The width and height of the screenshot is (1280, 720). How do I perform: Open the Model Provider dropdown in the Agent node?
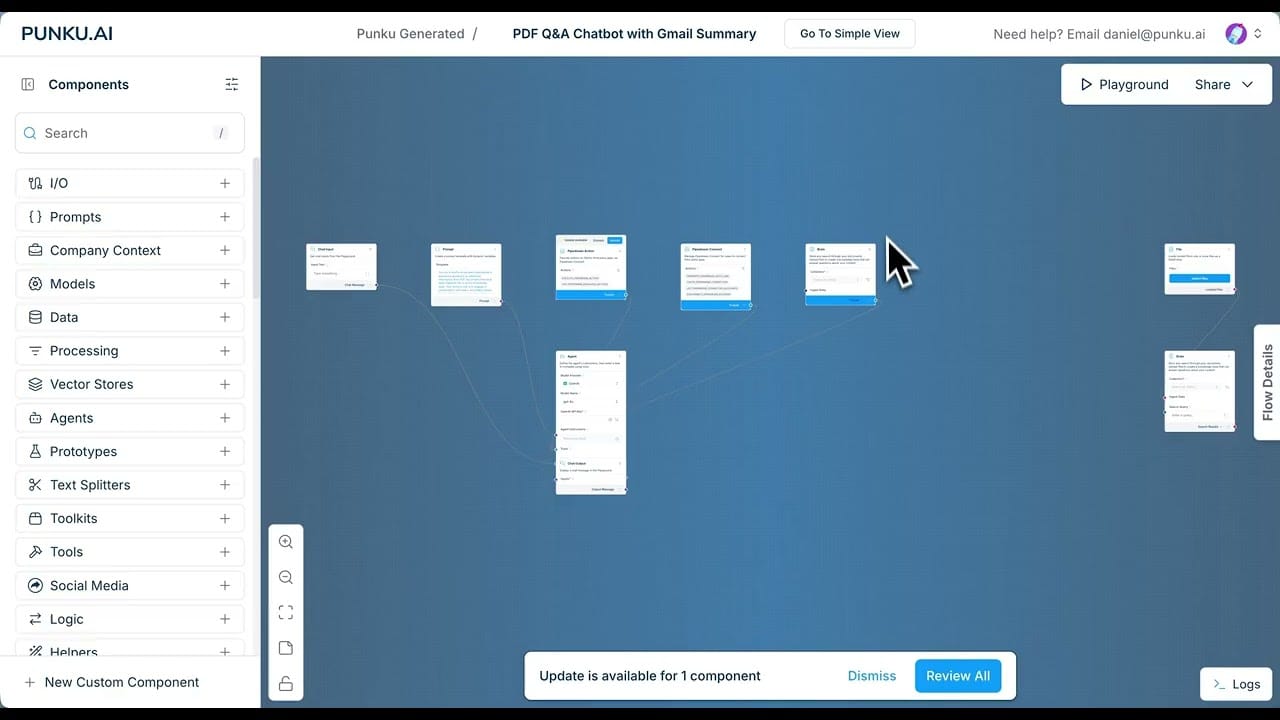(591, 384)
